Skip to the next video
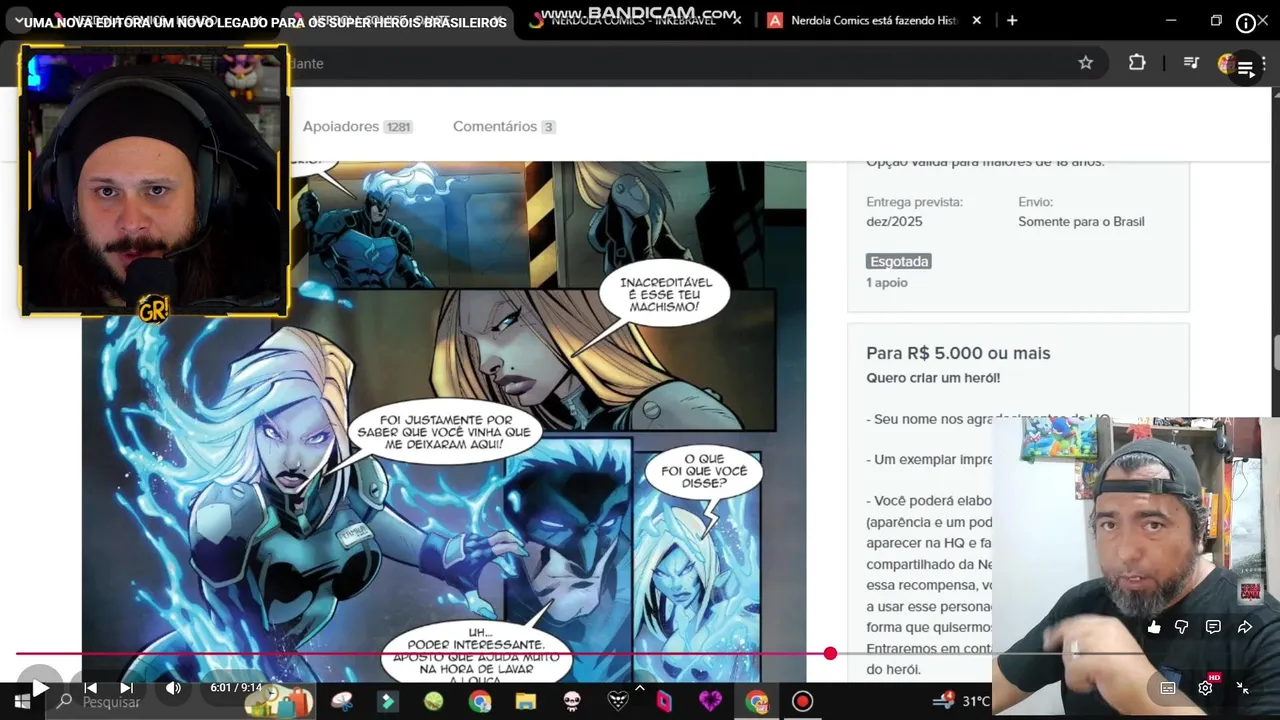The height and width of the screenshot is (720, 1280). [126, 688]
